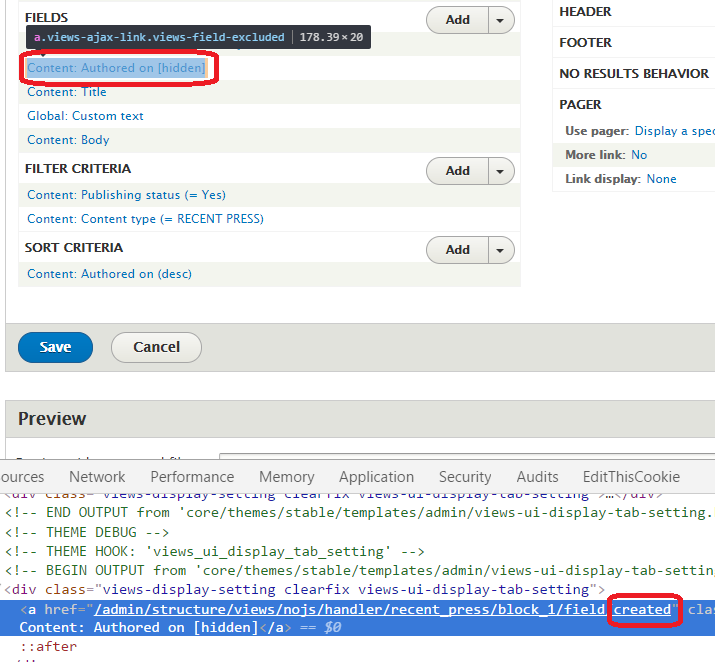Edit the Publishing status filter
This screenshot has width=715, height=662.
(x=126, y=195)
